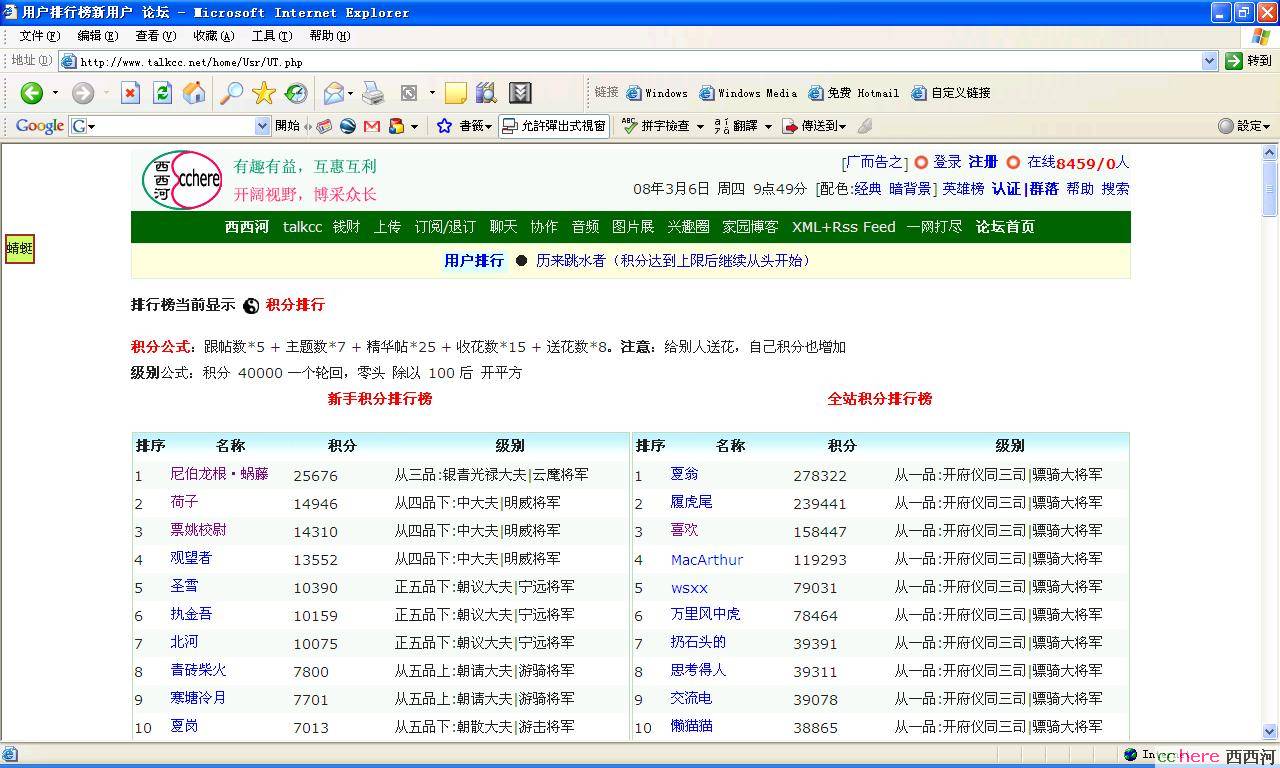Open the 自定义链接 links bar shortcut
Image resolution: width=1280 pixels, height=768 pixels.
pyautogui.click(x=951, y=93)
